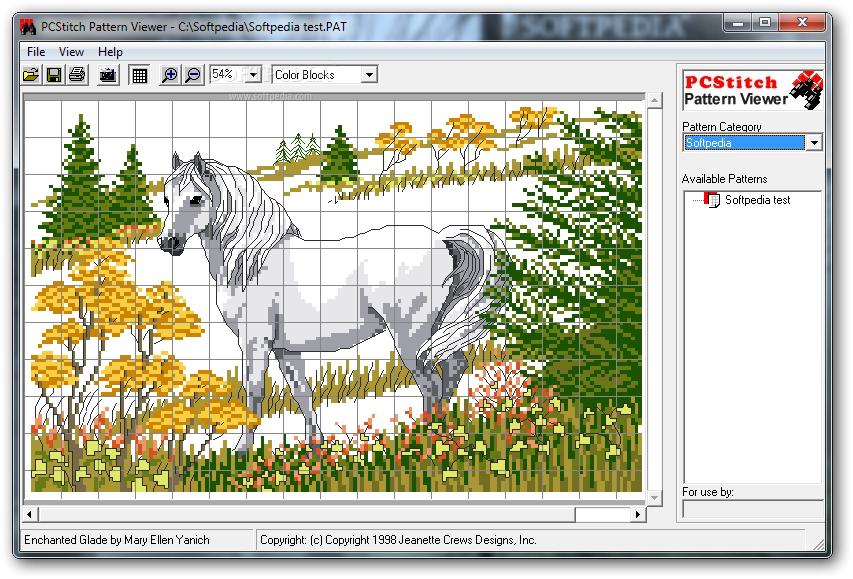Expand the Pattern Category dropdown arrow
Viewport: 853px width, 579px height.
[814, 143]
